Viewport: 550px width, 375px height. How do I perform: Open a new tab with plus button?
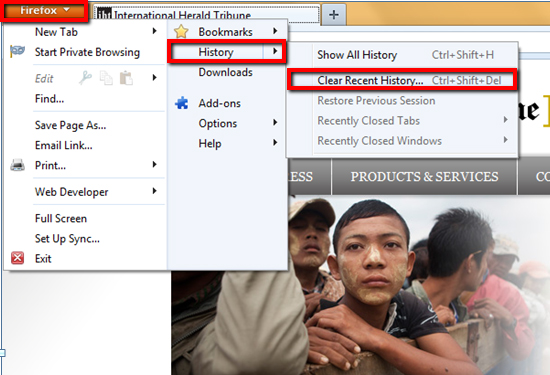point(334,15)
